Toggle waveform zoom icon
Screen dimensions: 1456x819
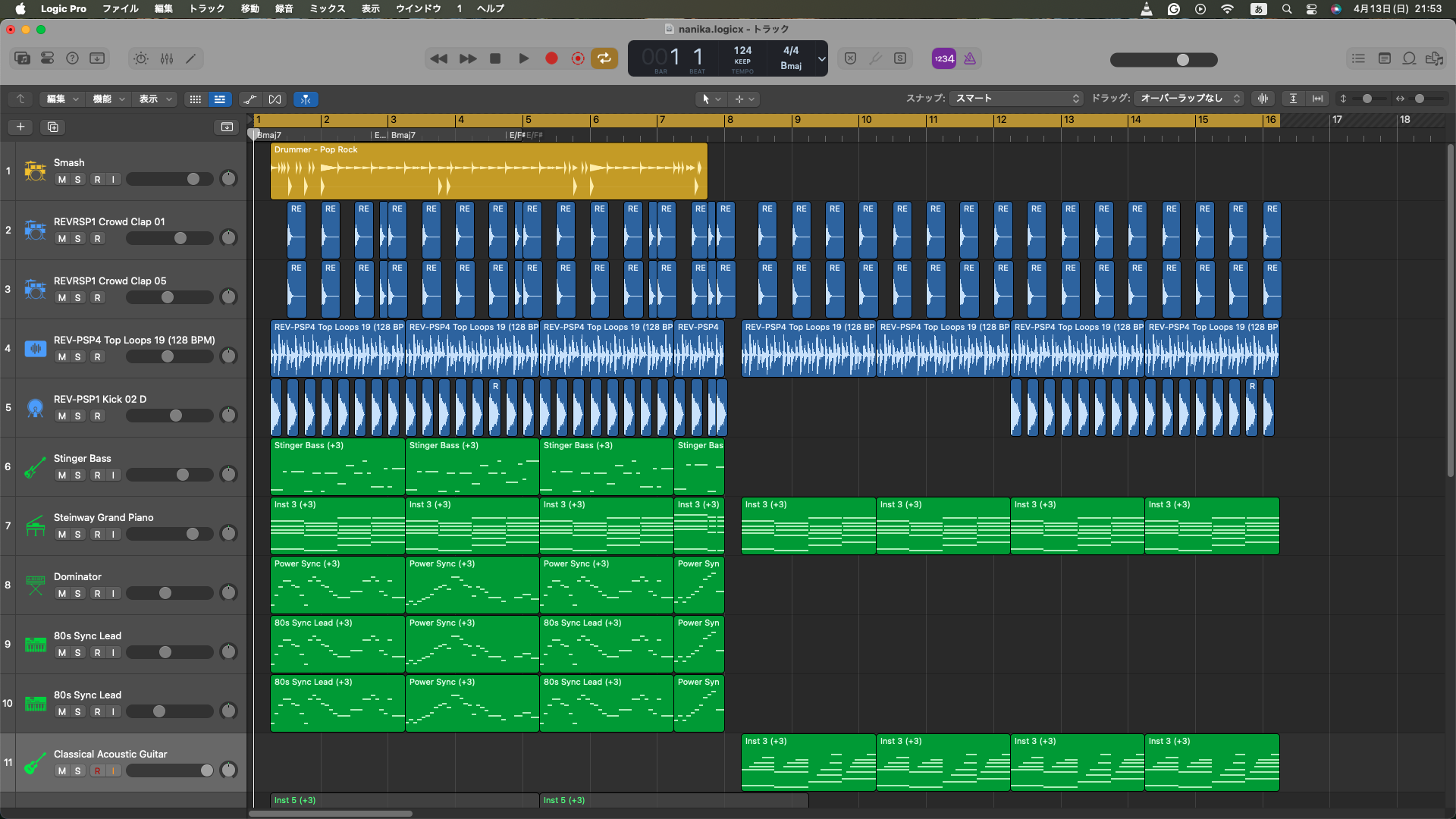[x=1263, y=99]
